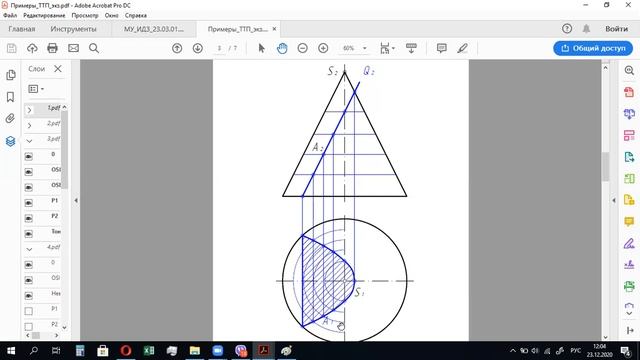Open the fit page options dropdown
Image resolution: width=640 pixels, height=360 pixels.
tap(387, 48)
